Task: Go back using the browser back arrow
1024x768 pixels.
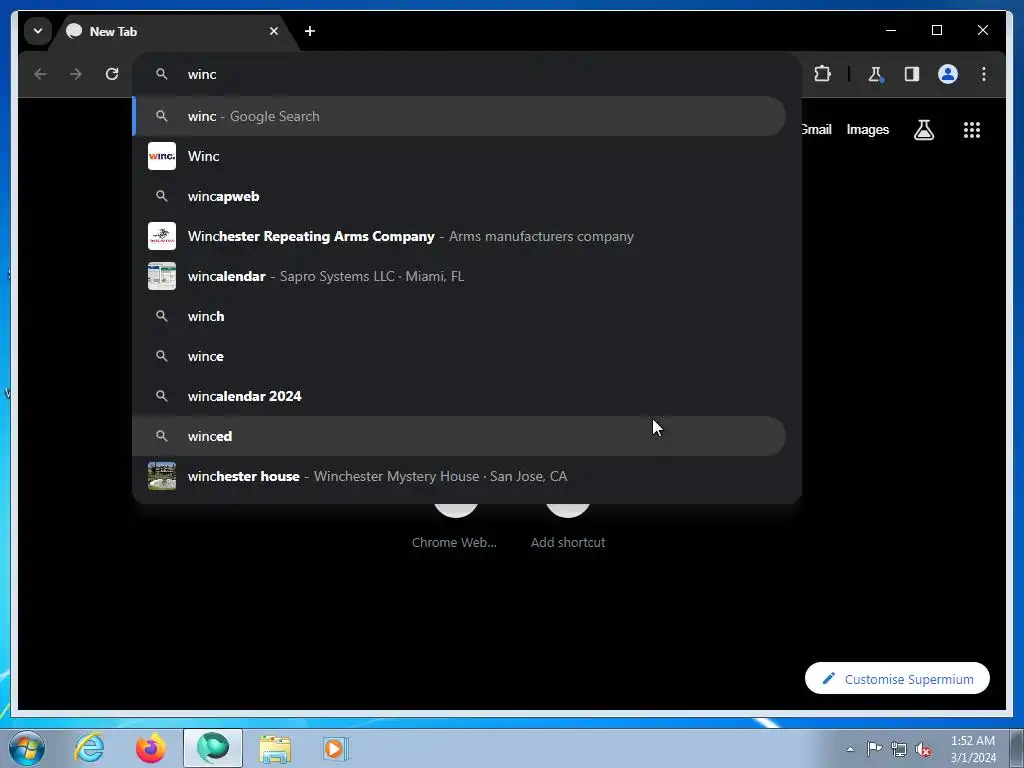Action: point(40,74)
